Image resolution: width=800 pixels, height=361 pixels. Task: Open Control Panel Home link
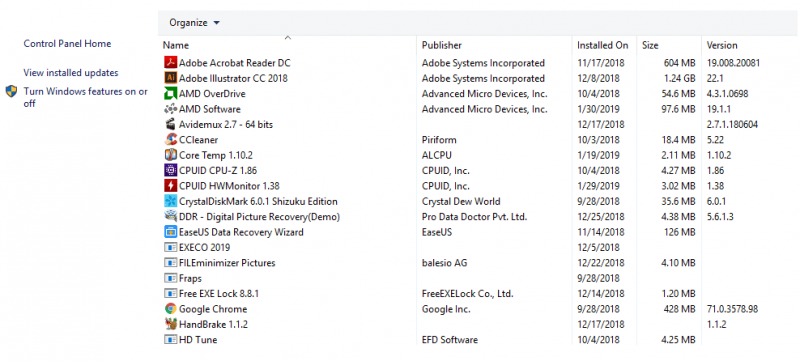pos(67,44)
